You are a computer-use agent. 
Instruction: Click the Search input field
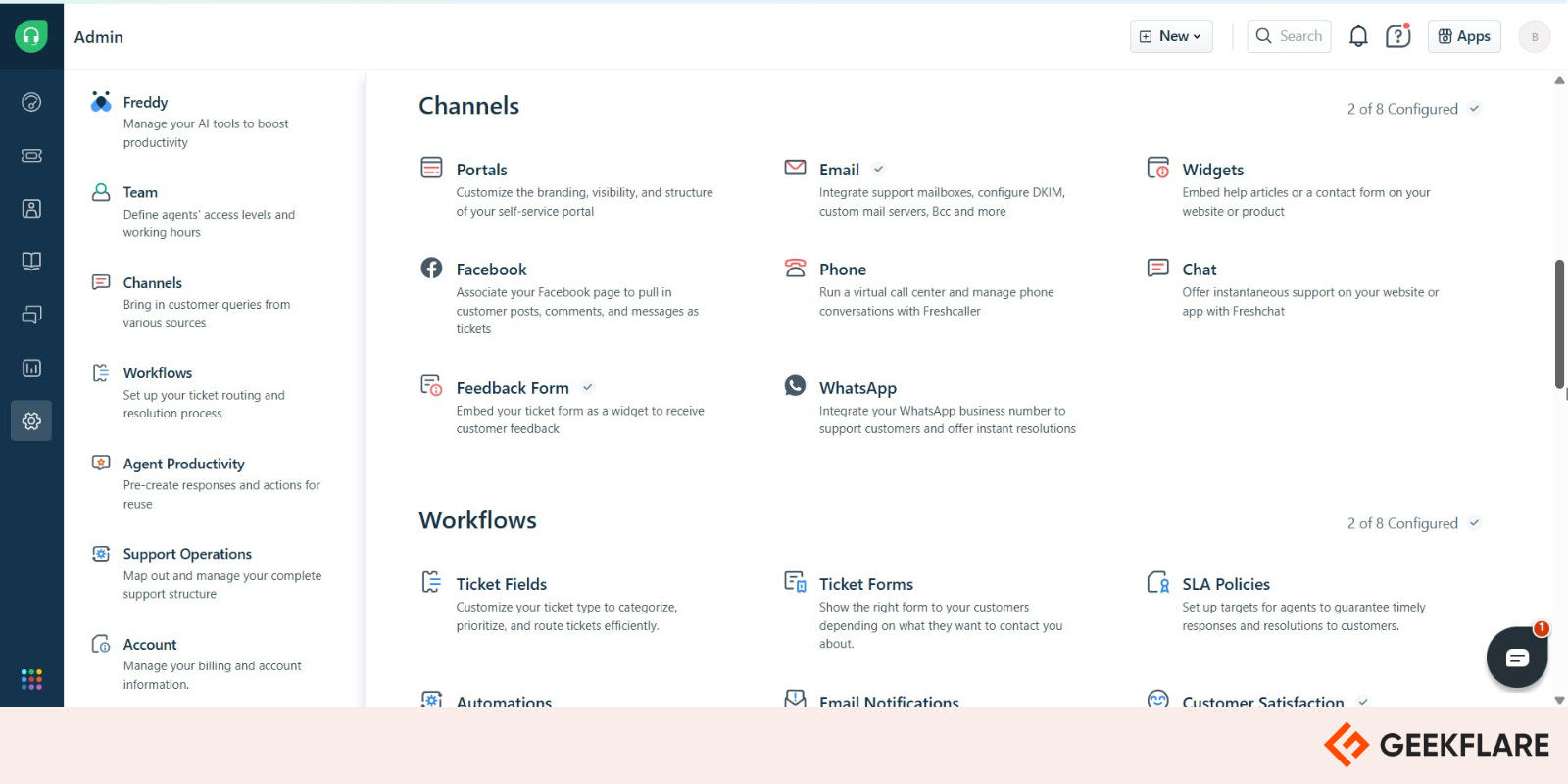1289,36
